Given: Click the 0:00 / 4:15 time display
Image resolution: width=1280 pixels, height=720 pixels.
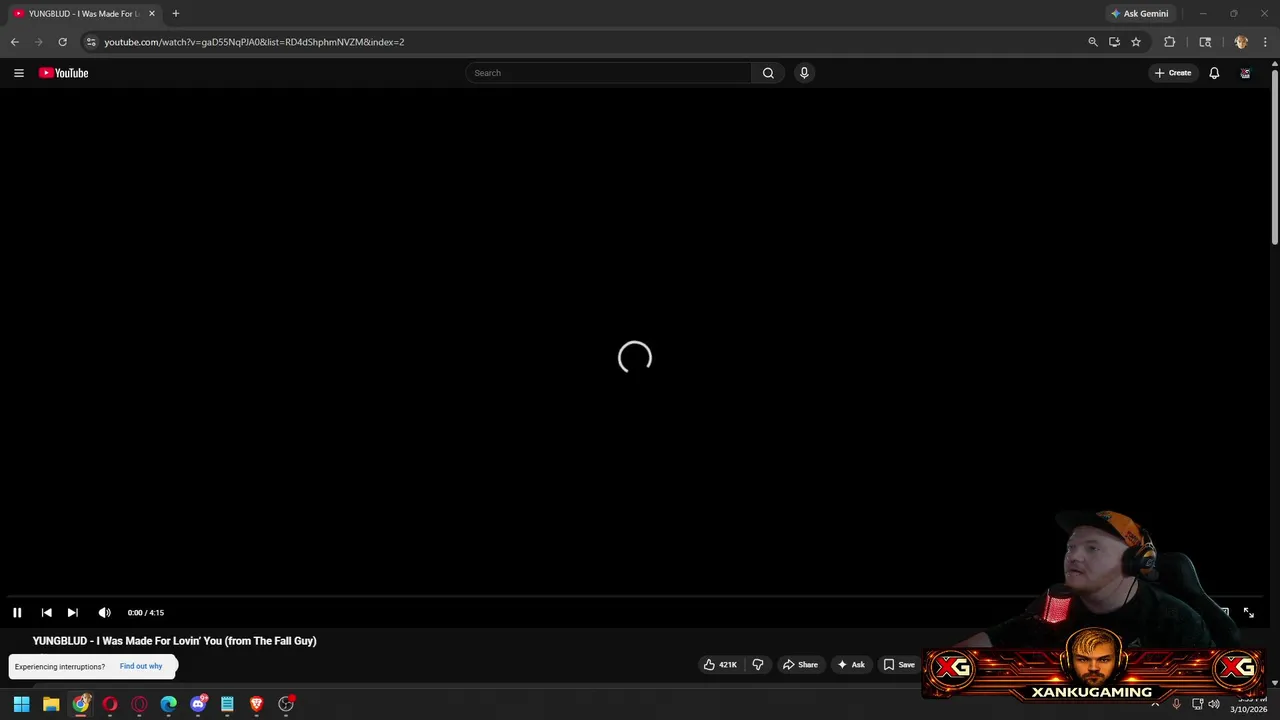Looking at the screenshot, I should 146,613.
